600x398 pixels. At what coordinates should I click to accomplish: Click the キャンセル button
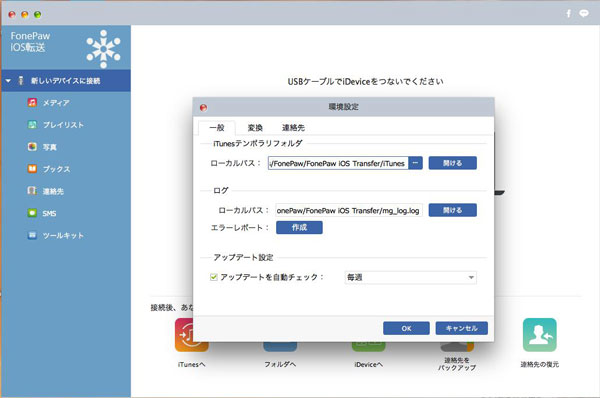tap(461, 328)
